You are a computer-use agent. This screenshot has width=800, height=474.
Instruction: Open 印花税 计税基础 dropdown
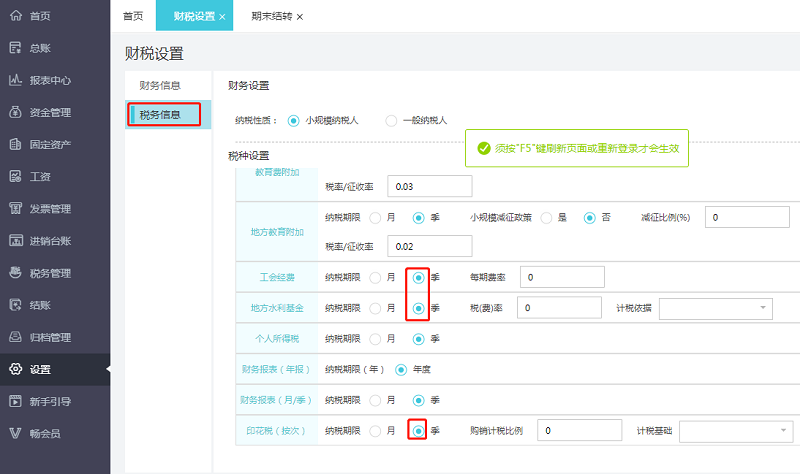tap(736, 431)
